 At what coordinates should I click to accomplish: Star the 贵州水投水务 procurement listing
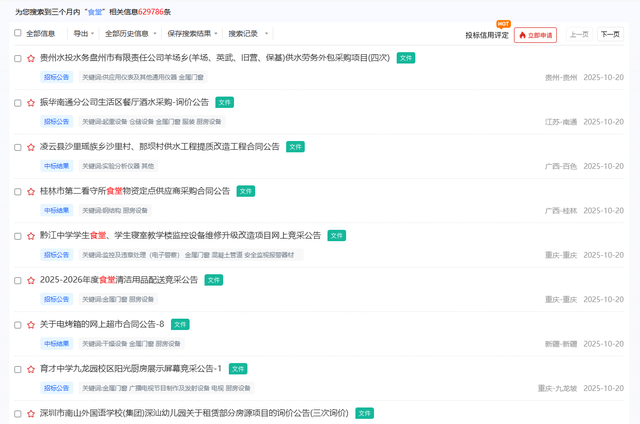(x=31, y=59)
